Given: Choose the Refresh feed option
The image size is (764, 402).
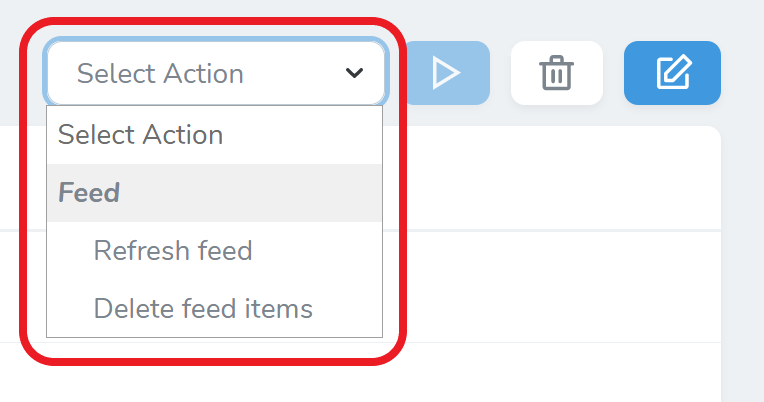Looking at the screenshot, I should (x=173, y=250).
